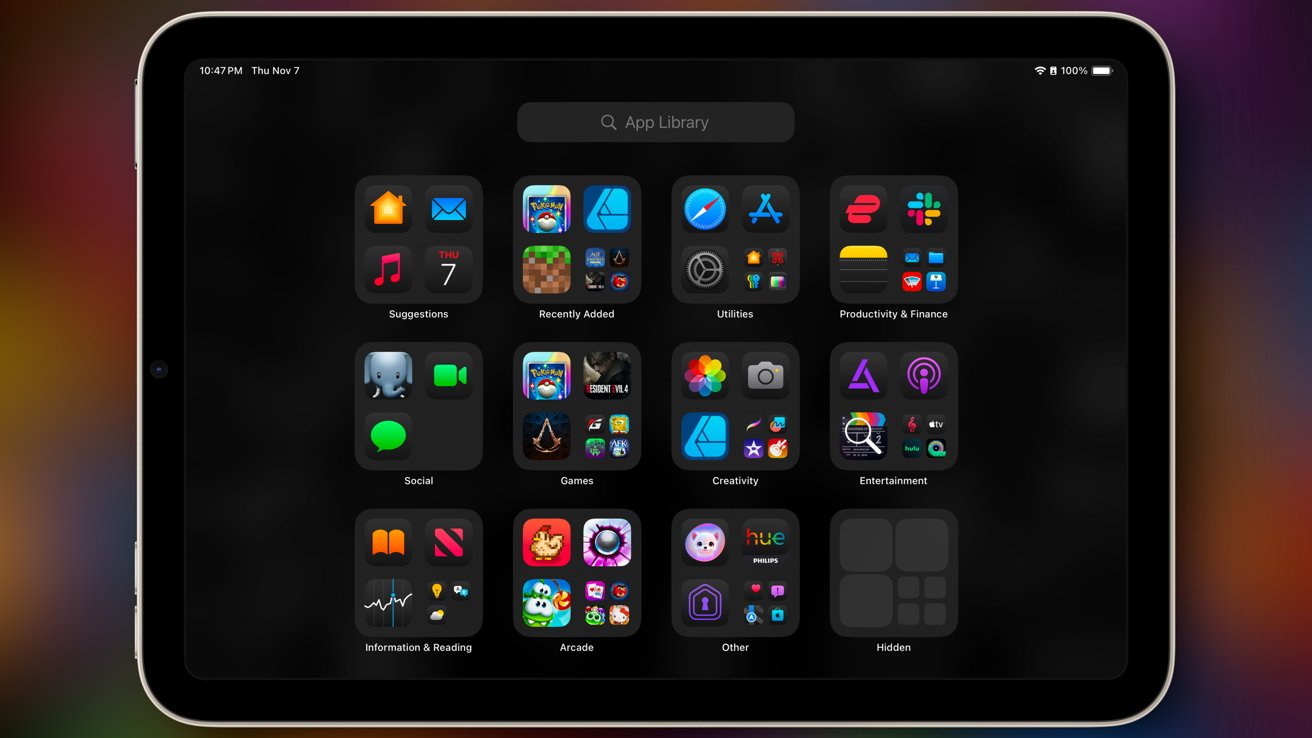Launch Pokémon in the Recently Added group
This screenshot has height=738, width=1312.
[x=547, y=209]
